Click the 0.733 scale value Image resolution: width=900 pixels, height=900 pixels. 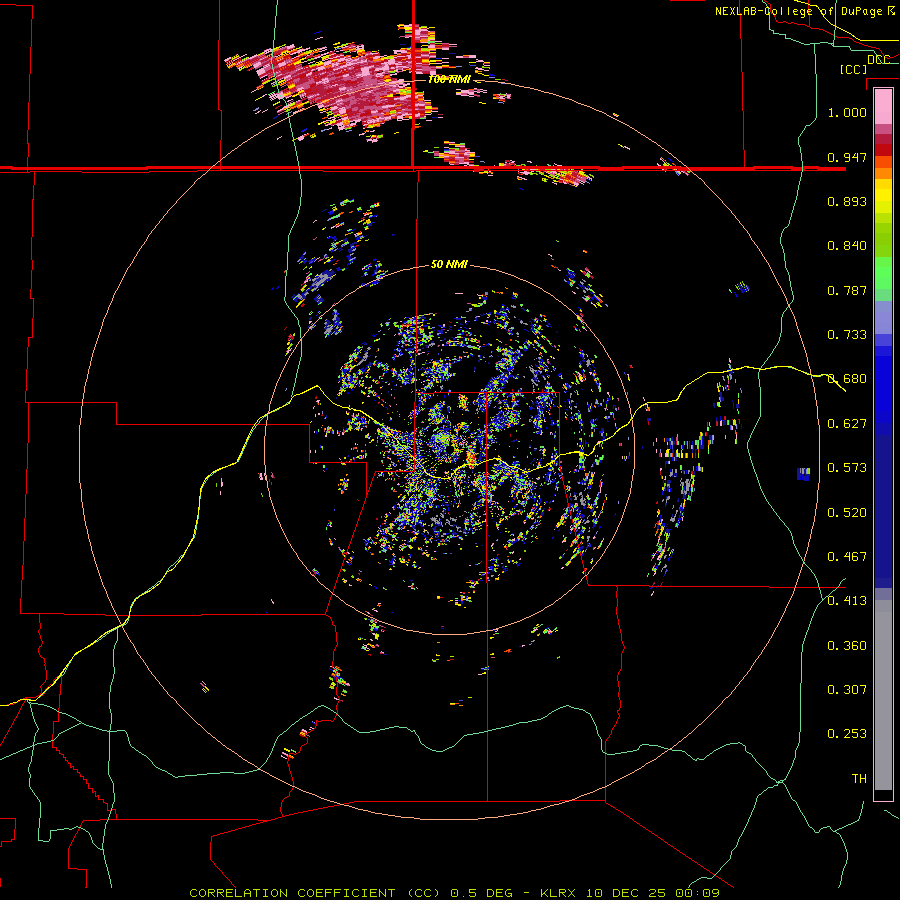[847, 335]
